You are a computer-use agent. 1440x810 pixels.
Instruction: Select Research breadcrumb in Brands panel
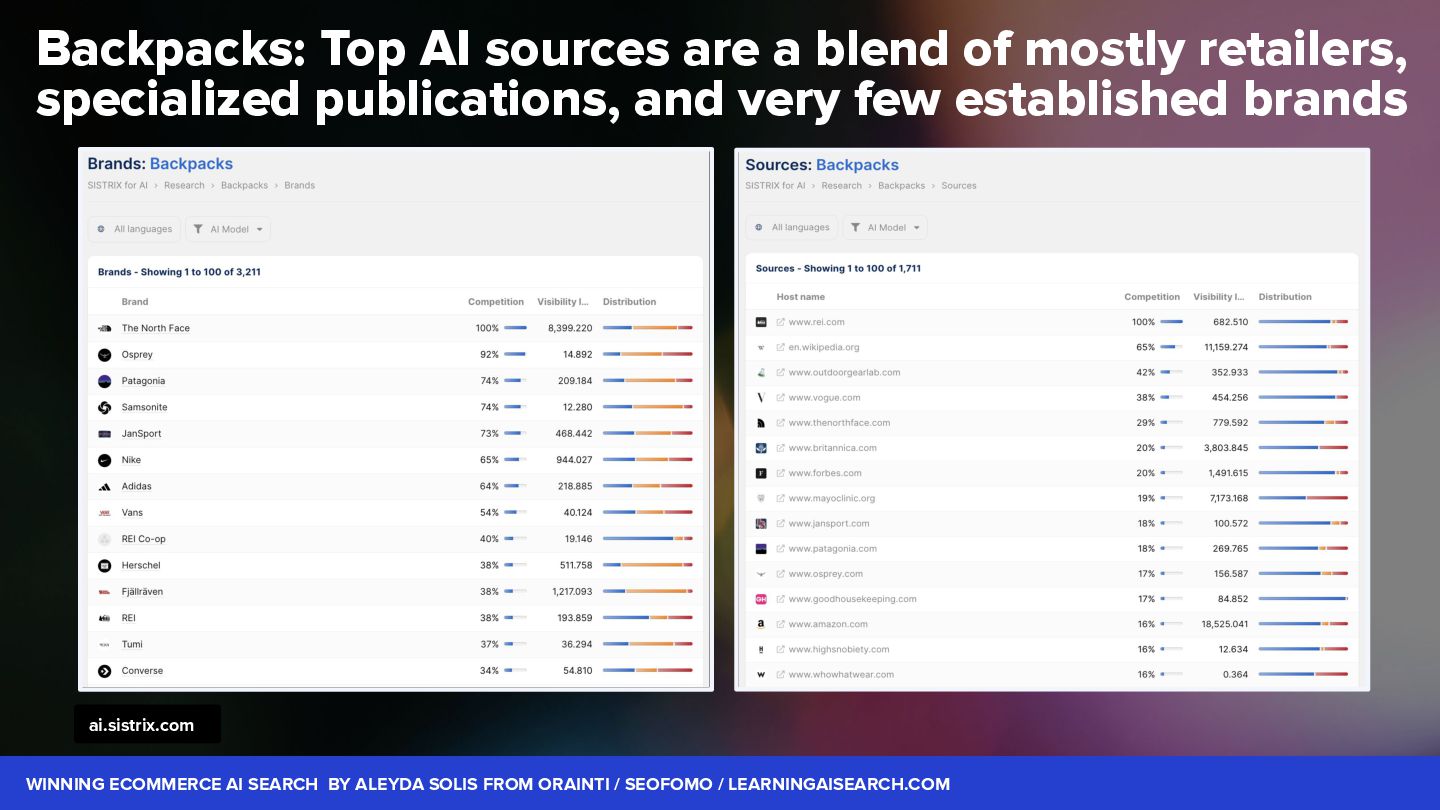click(184, 185)
